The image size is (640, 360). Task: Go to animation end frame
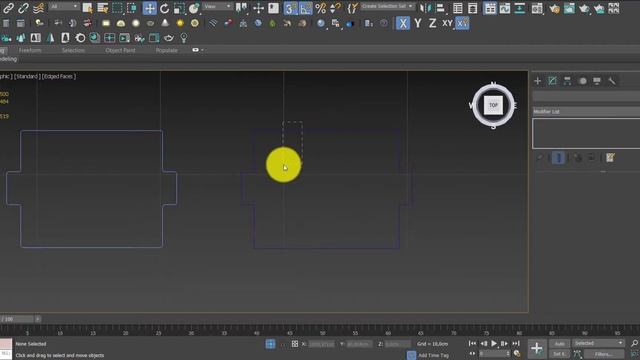pos(516,344)
